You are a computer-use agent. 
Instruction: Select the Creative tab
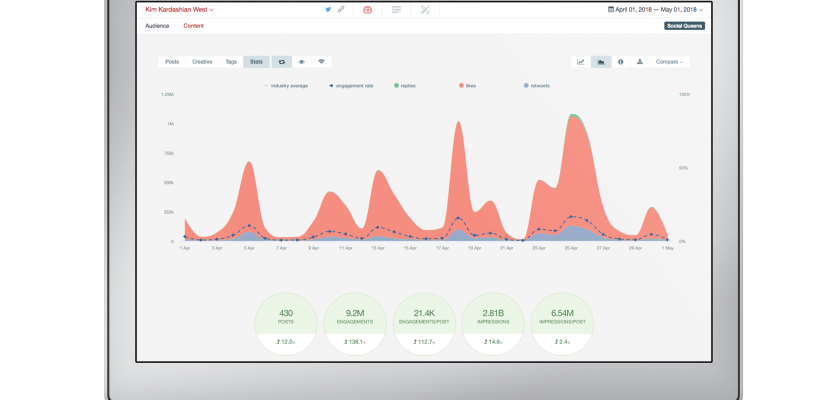(x=202, y=62)
